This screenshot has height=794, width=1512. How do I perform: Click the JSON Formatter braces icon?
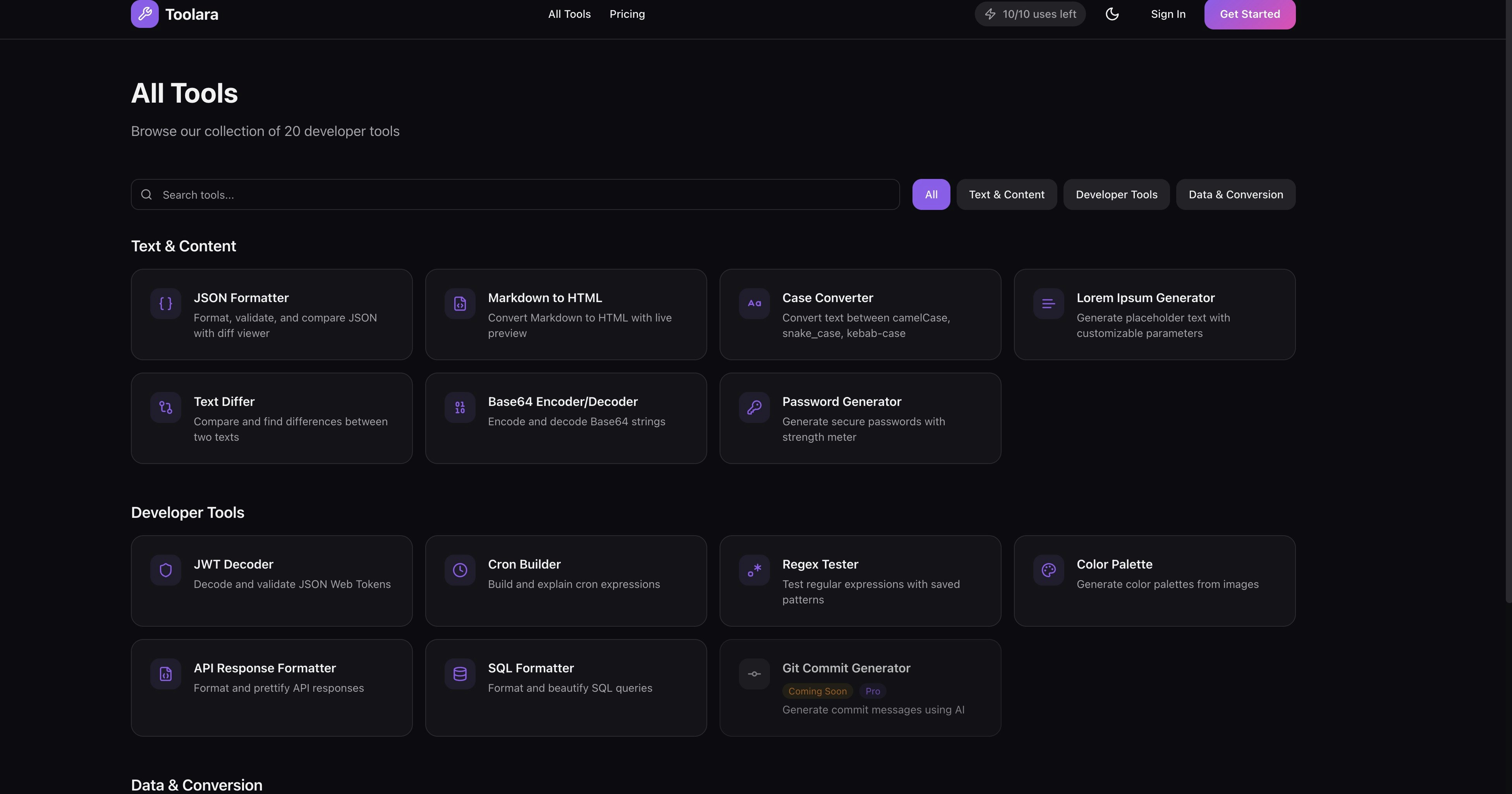pos(165,303)
